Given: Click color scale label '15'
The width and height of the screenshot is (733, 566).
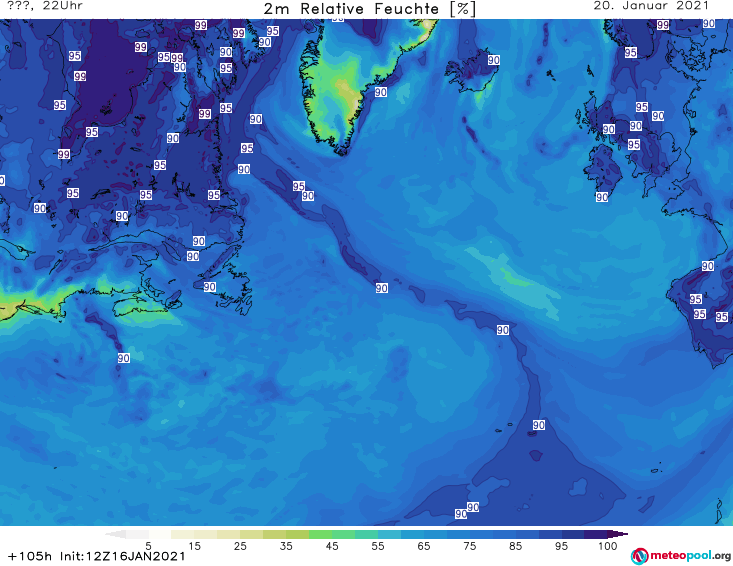Looking at the screenshot, I should coord(194,546).
